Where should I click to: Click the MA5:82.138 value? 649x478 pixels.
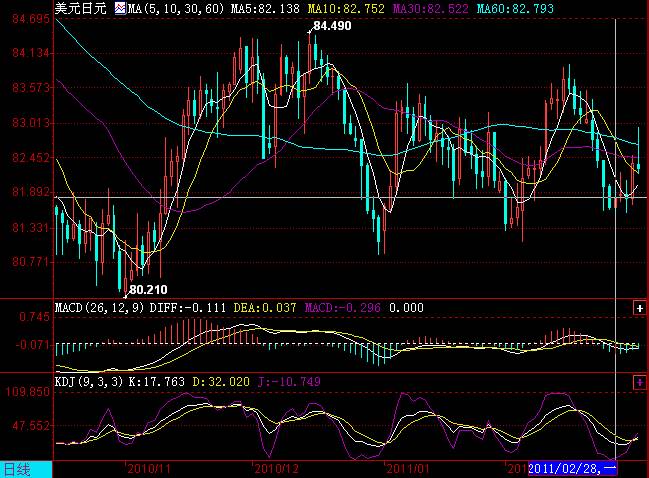tap(265, 8)
